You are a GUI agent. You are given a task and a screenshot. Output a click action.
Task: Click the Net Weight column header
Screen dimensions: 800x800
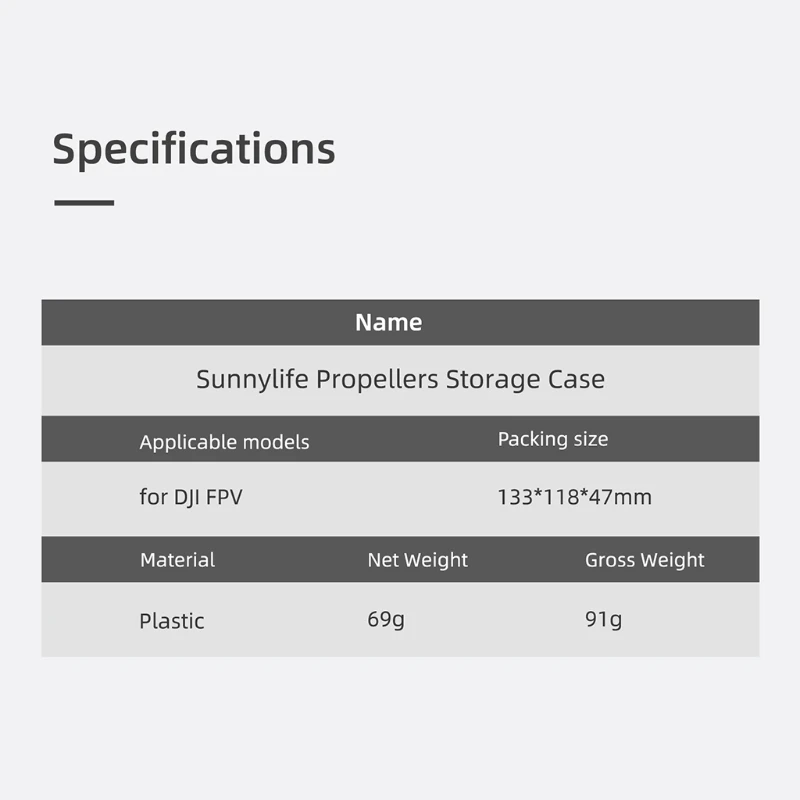point(417,560)
